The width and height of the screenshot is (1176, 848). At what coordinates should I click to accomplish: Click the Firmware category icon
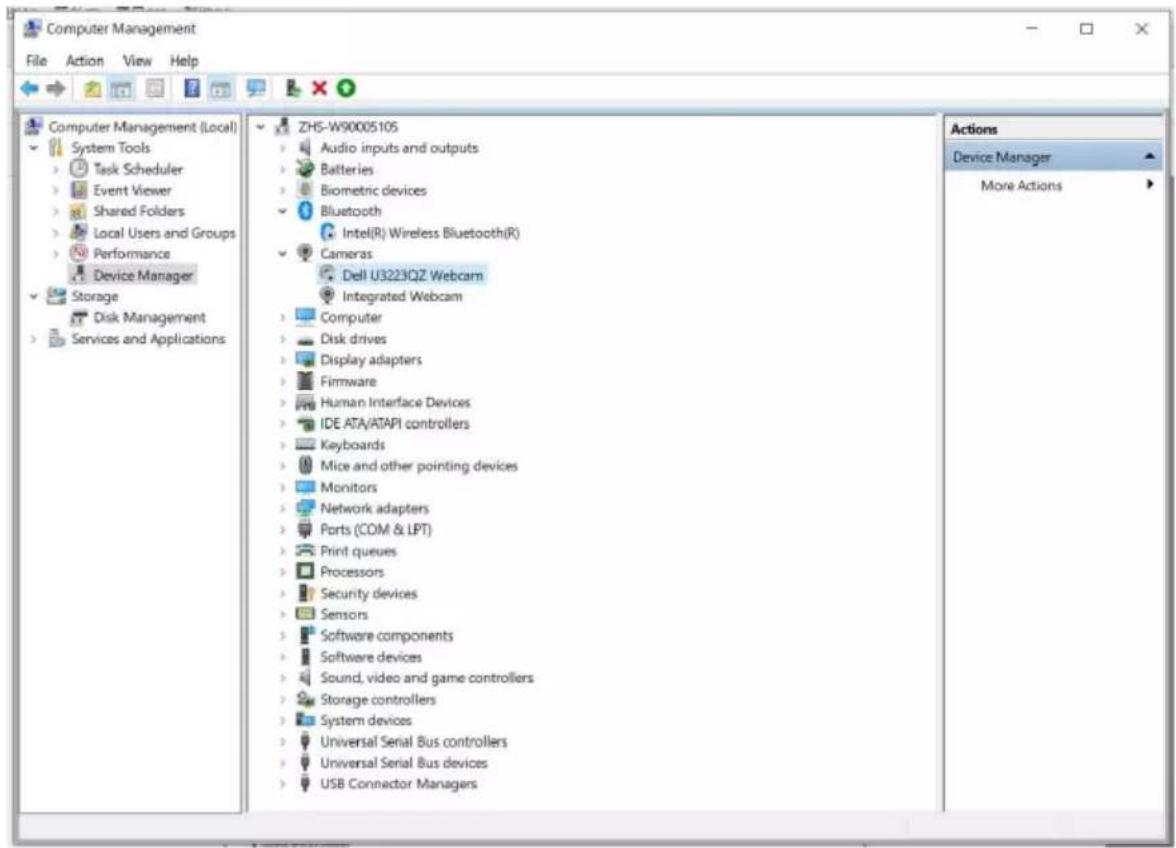click(305, 381)
